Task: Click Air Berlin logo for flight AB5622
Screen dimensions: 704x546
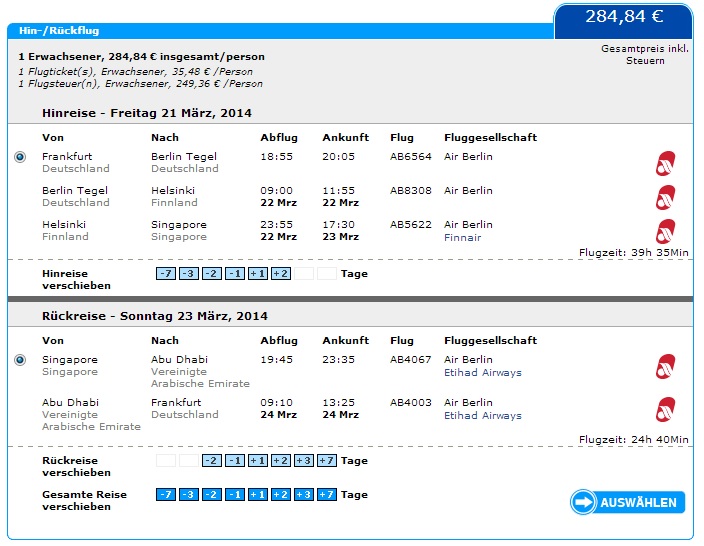Action: point(665,232)
